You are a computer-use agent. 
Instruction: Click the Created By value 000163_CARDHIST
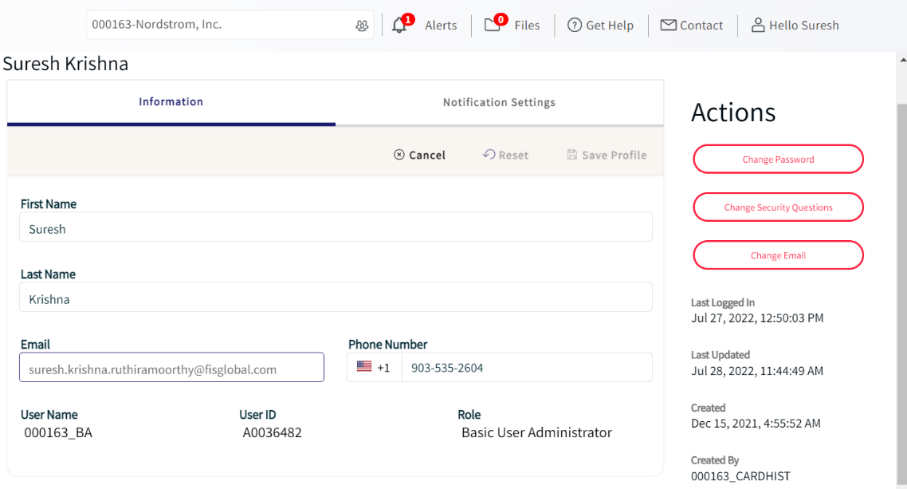(740, 476)
